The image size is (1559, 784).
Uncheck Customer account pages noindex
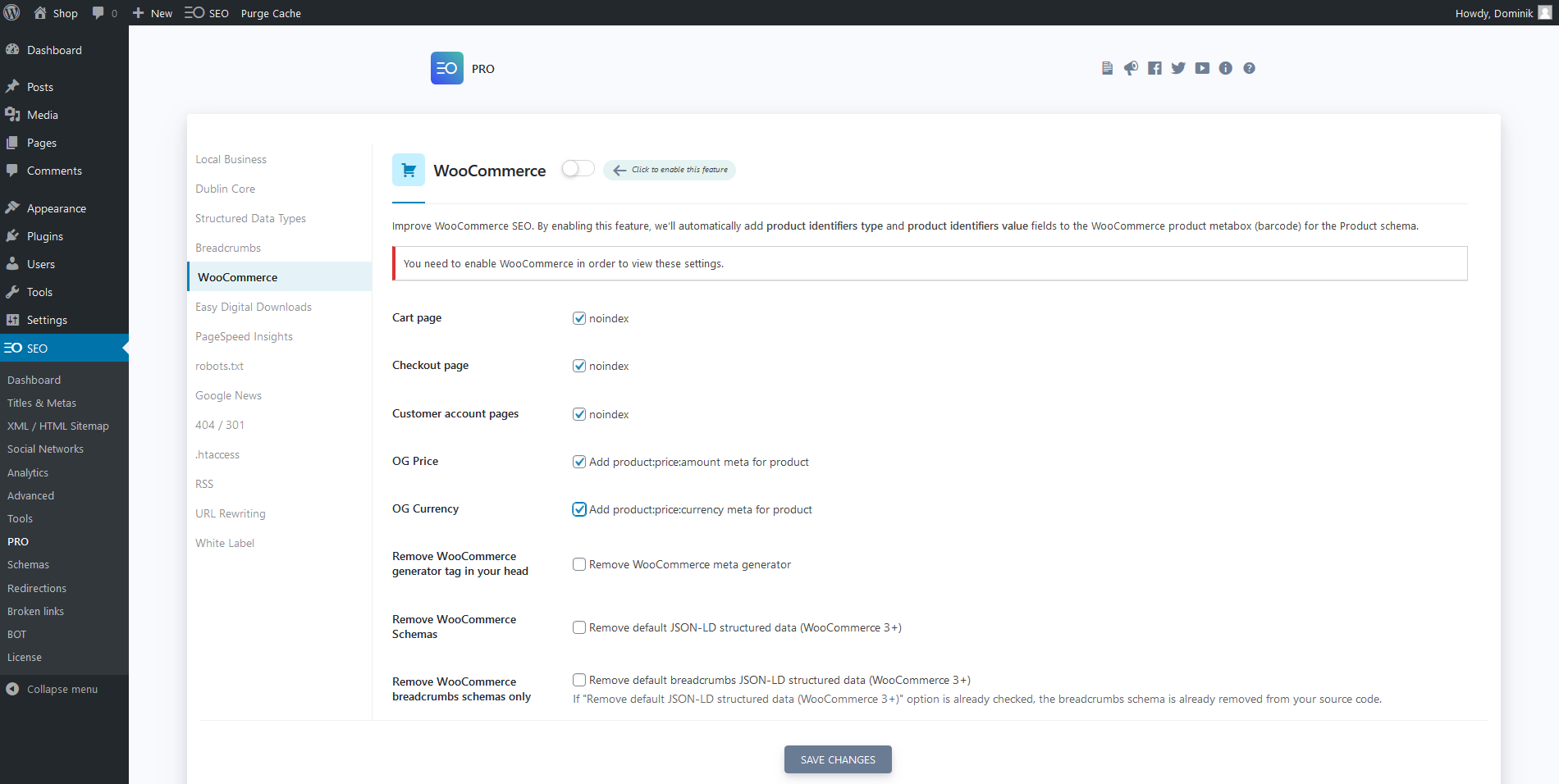tap(579, 414)
